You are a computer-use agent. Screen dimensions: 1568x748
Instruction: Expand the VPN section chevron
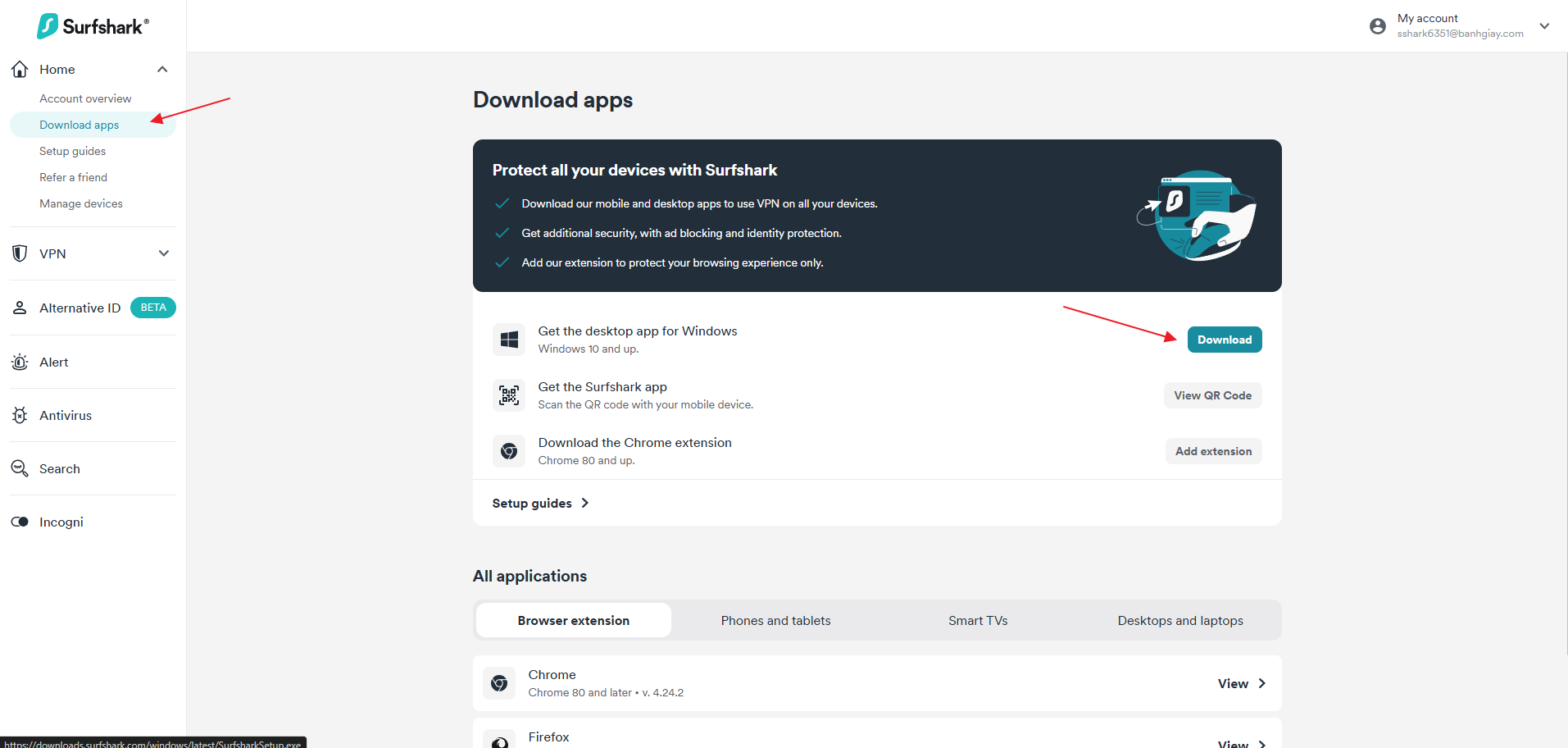pos(163,253)
